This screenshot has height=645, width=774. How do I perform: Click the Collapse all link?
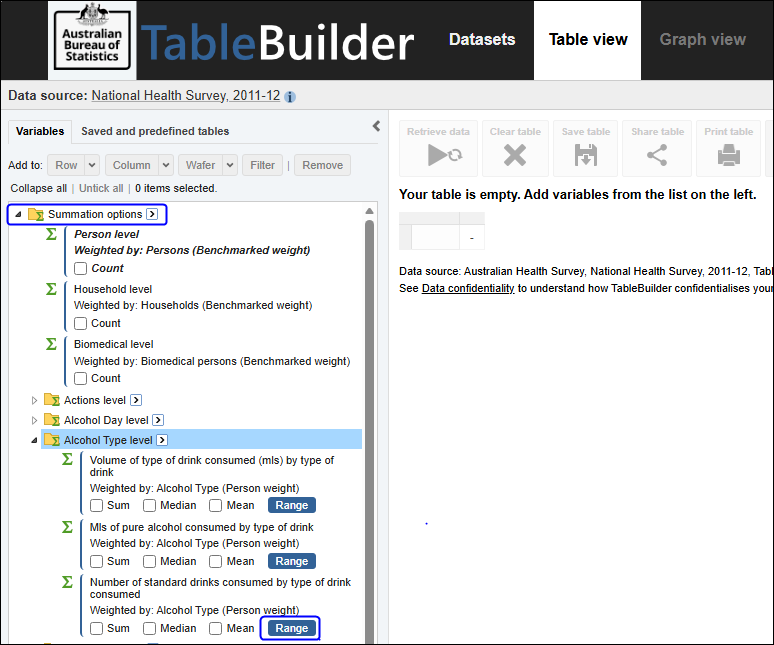coord(39,188)
